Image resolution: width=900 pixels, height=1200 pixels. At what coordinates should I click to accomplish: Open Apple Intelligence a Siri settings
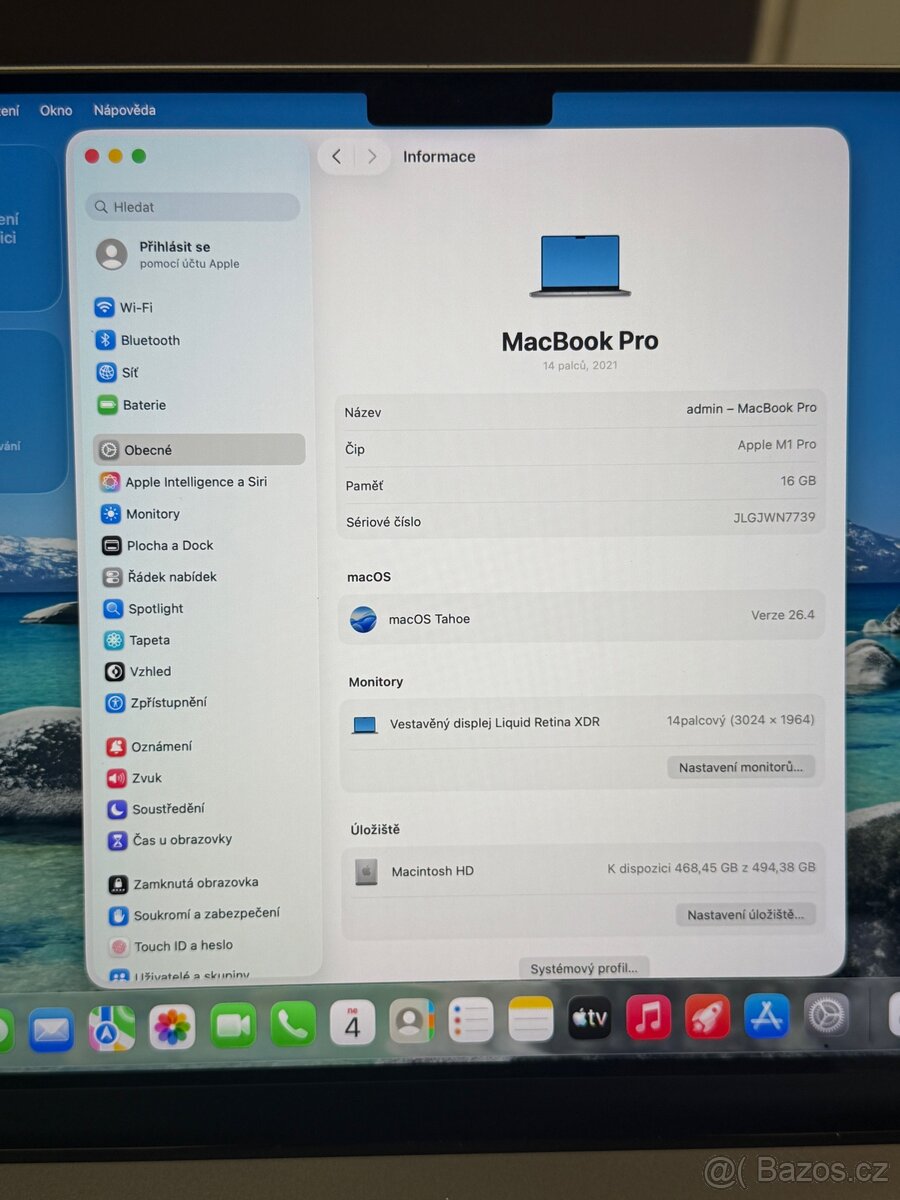tap(184, 482)
